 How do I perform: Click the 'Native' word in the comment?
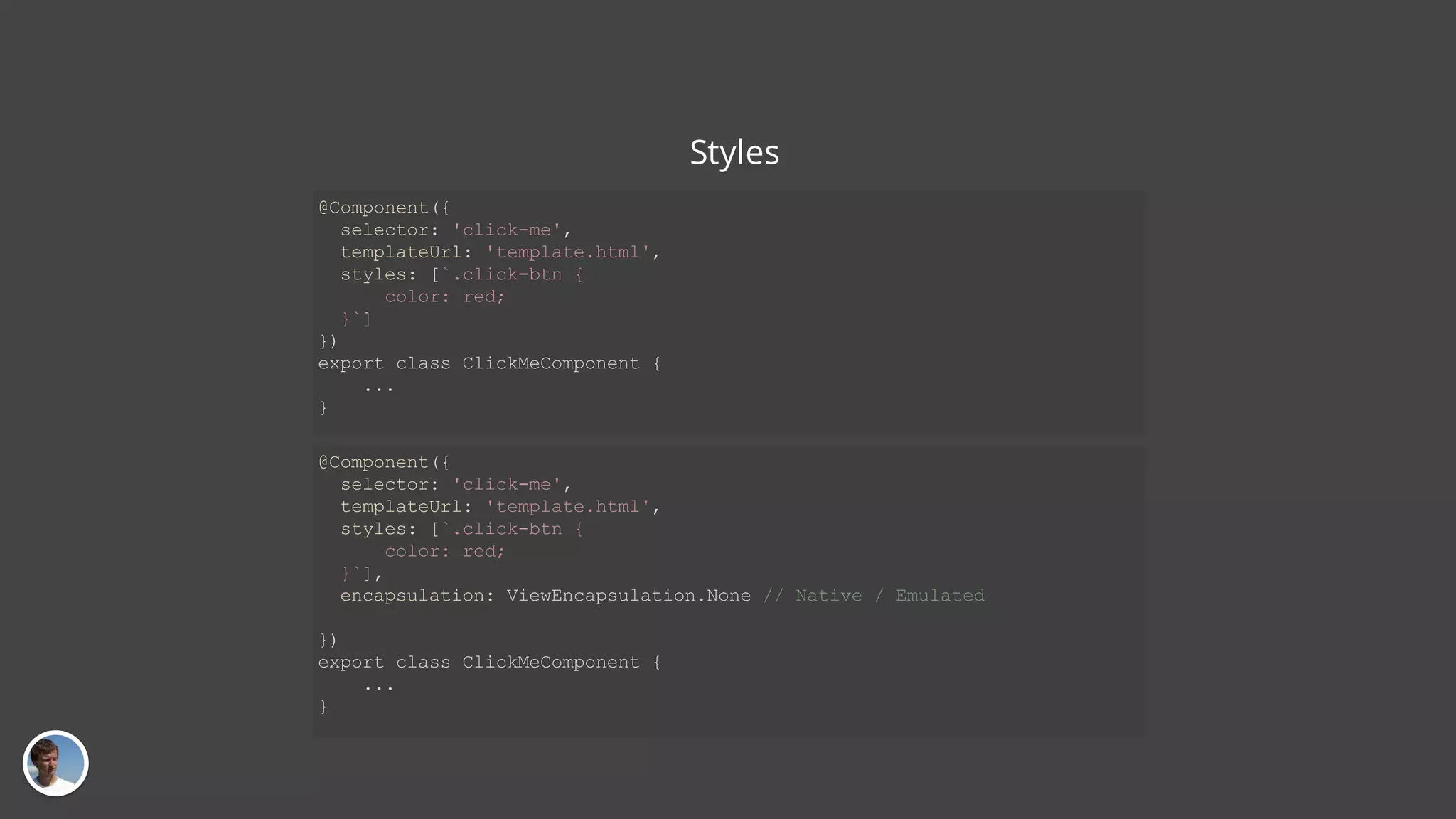point(828,596)
